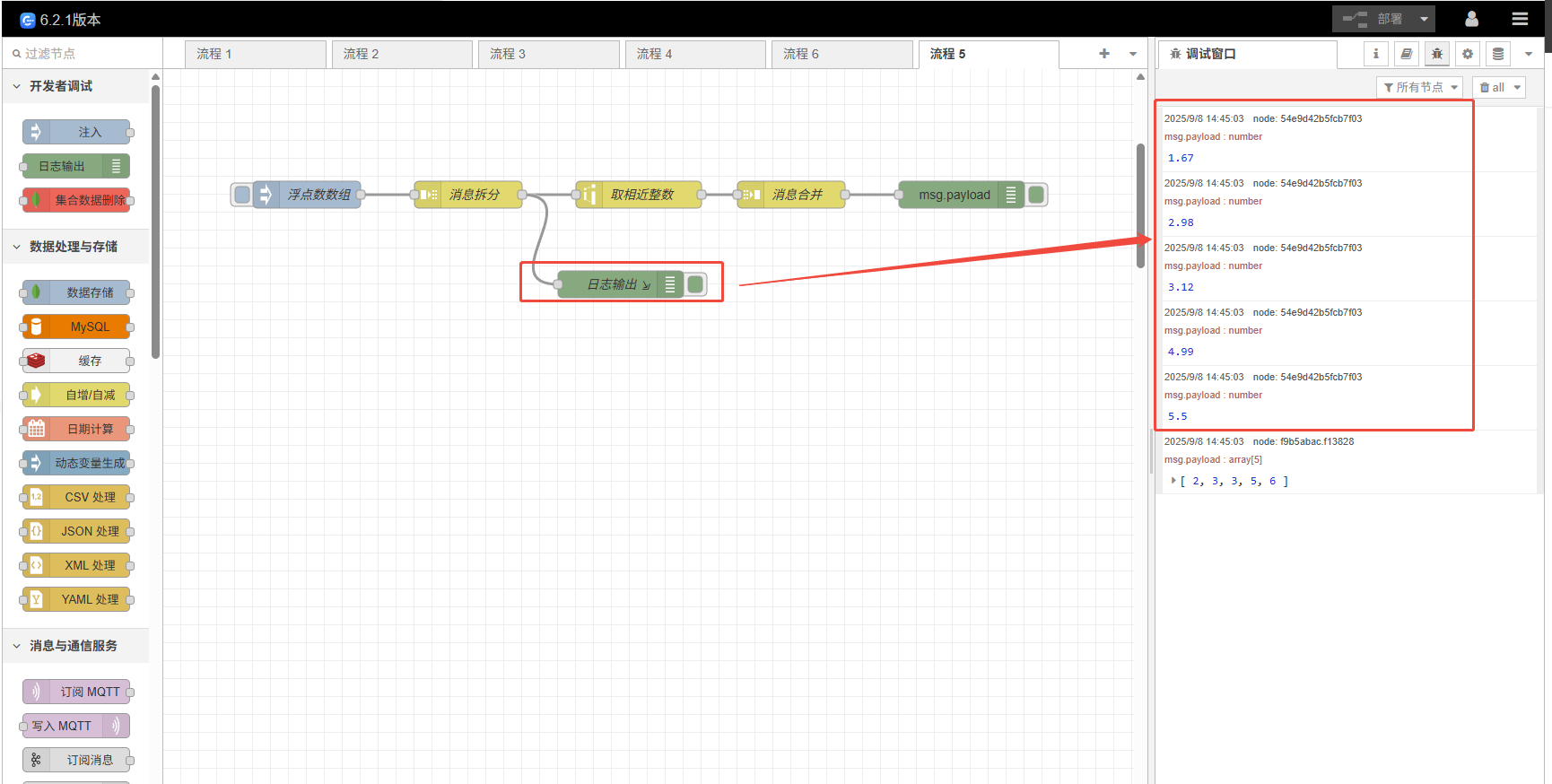Open the user account icon in header
Image resolution: width=1552 pixels, height=784 pixels.
tap(1471, 19)
